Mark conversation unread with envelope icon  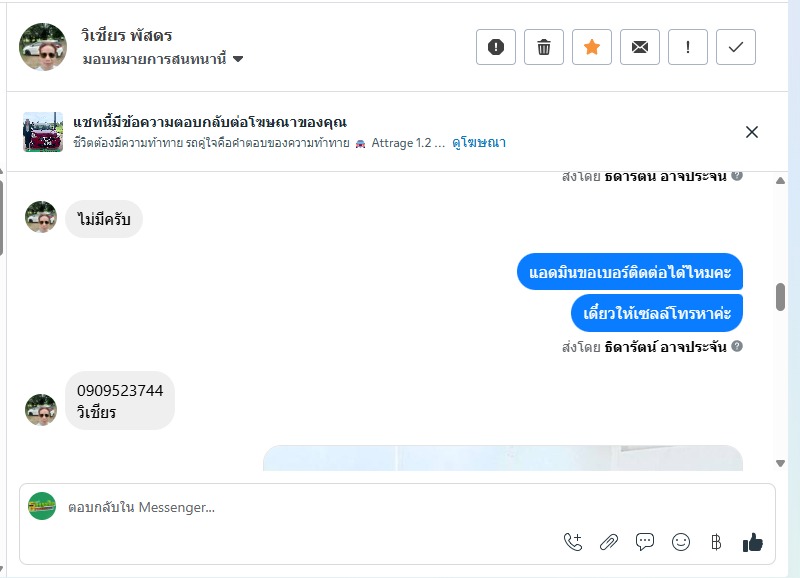click(x=639, y=47)
